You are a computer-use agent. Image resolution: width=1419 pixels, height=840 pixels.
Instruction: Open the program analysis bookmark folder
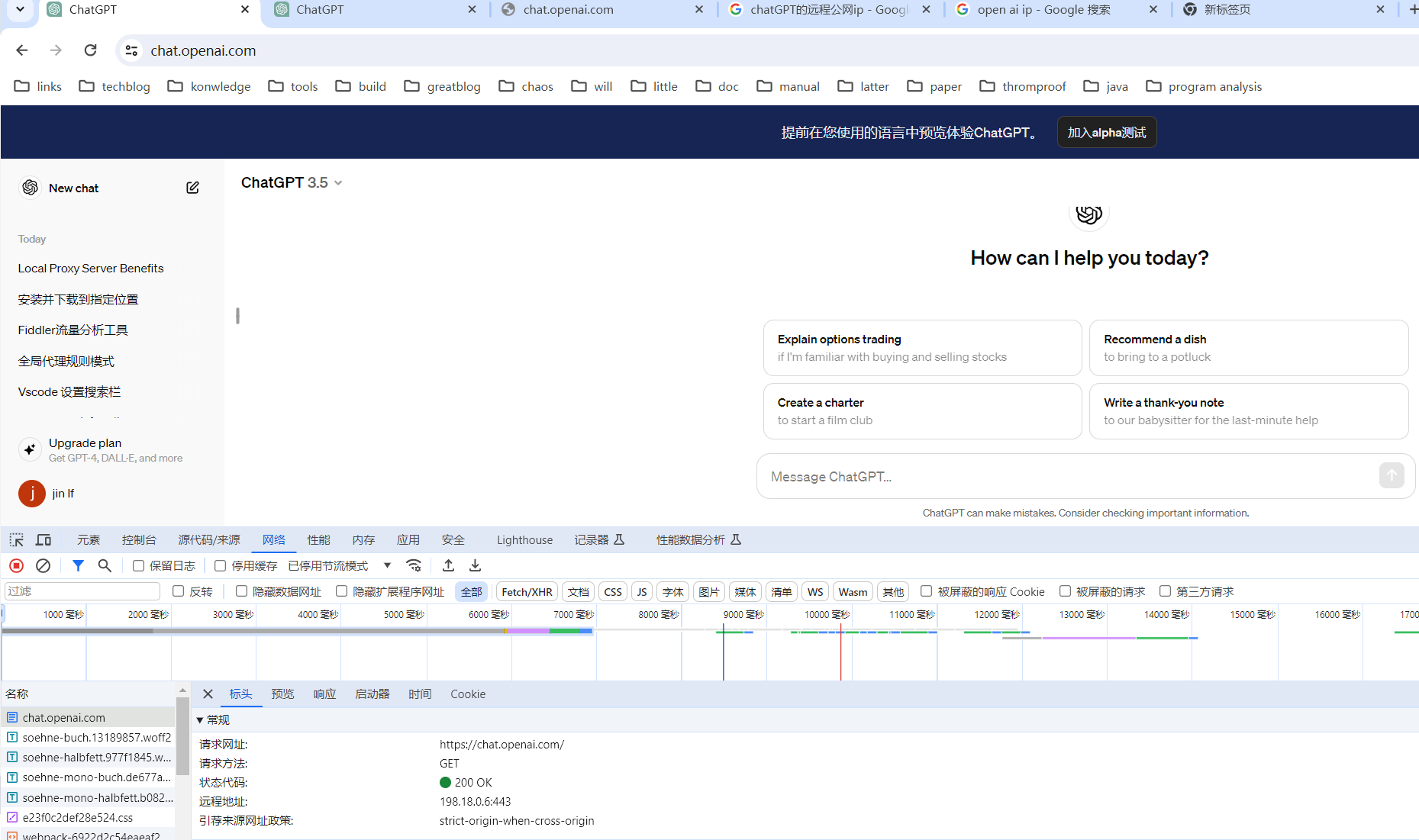click(1204, 86)
